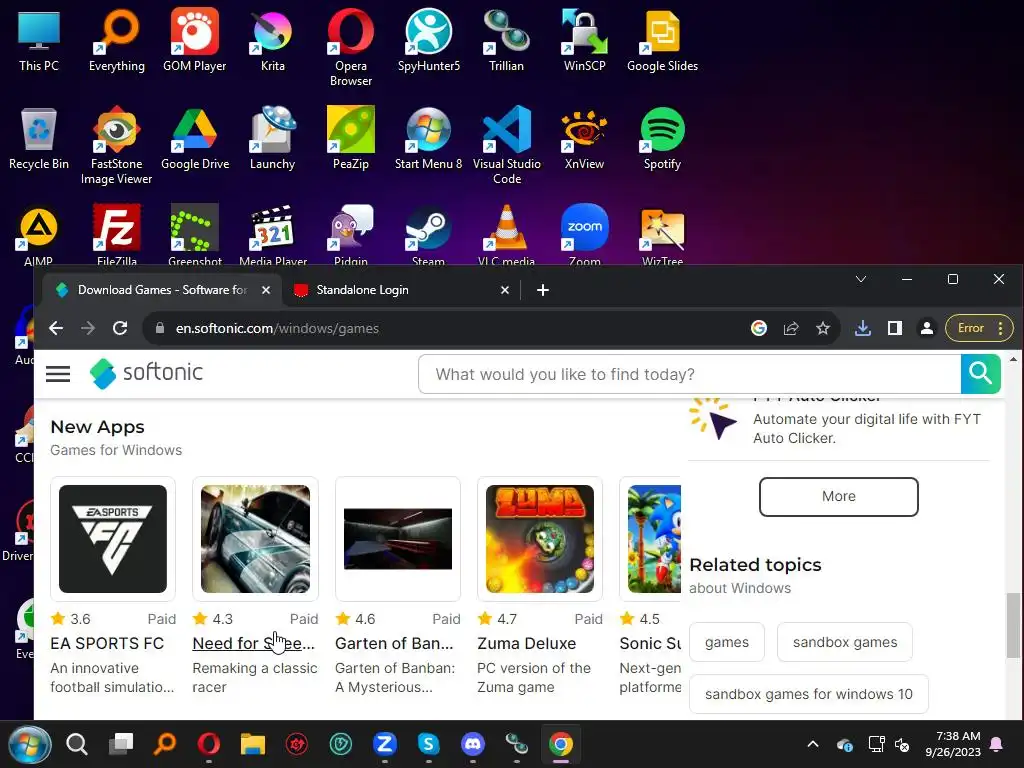Open Chrome downloads
This screenshot has height=768, width=1024.
pos(863,328)
